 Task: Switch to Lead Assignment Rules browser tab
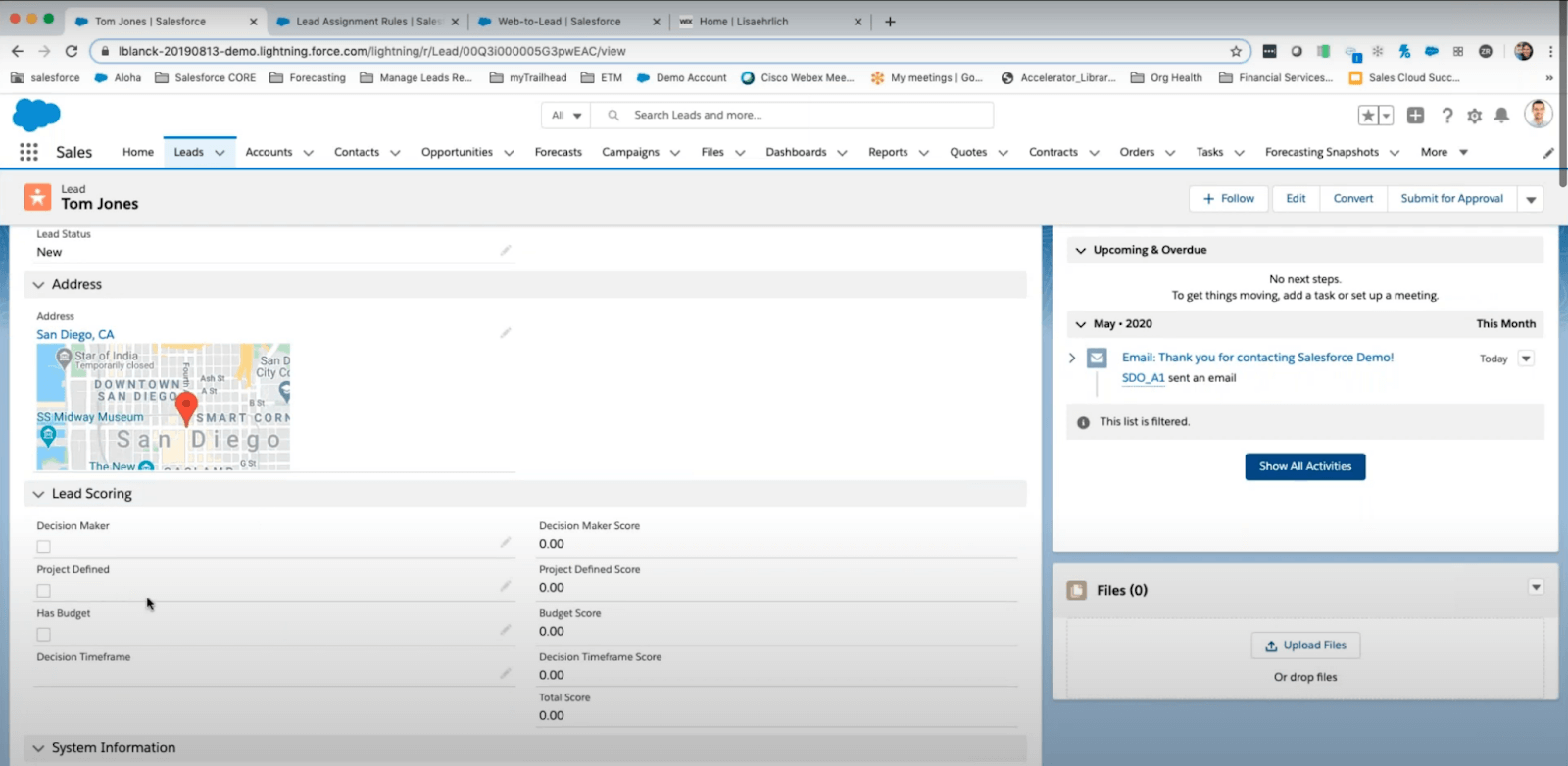367,22
